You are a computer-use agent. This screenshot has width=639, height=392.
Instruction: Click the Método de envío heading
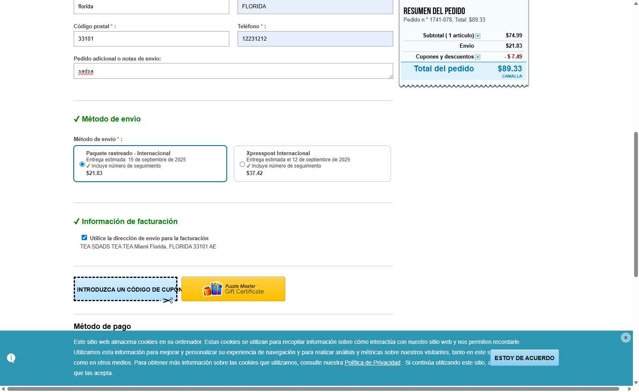coord(107,119)
